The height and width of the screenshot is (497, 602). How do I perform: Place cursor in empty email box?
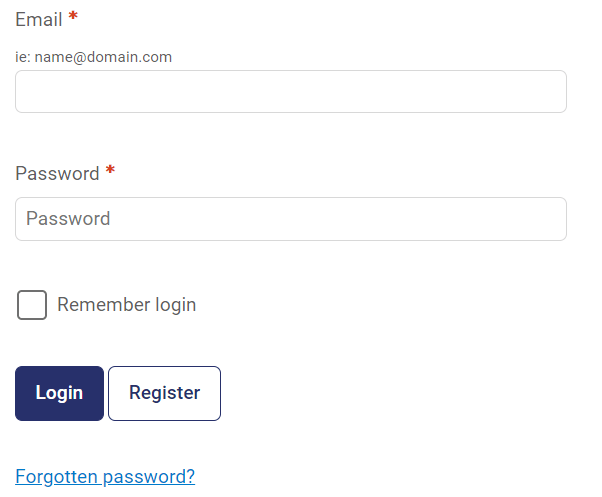click(x=291, y=91)
